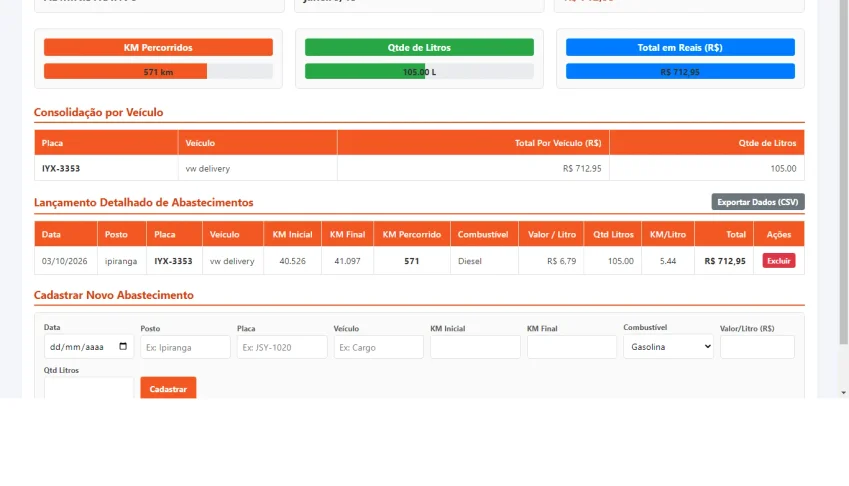Click the KM Percorrido column header

point(412,234)
